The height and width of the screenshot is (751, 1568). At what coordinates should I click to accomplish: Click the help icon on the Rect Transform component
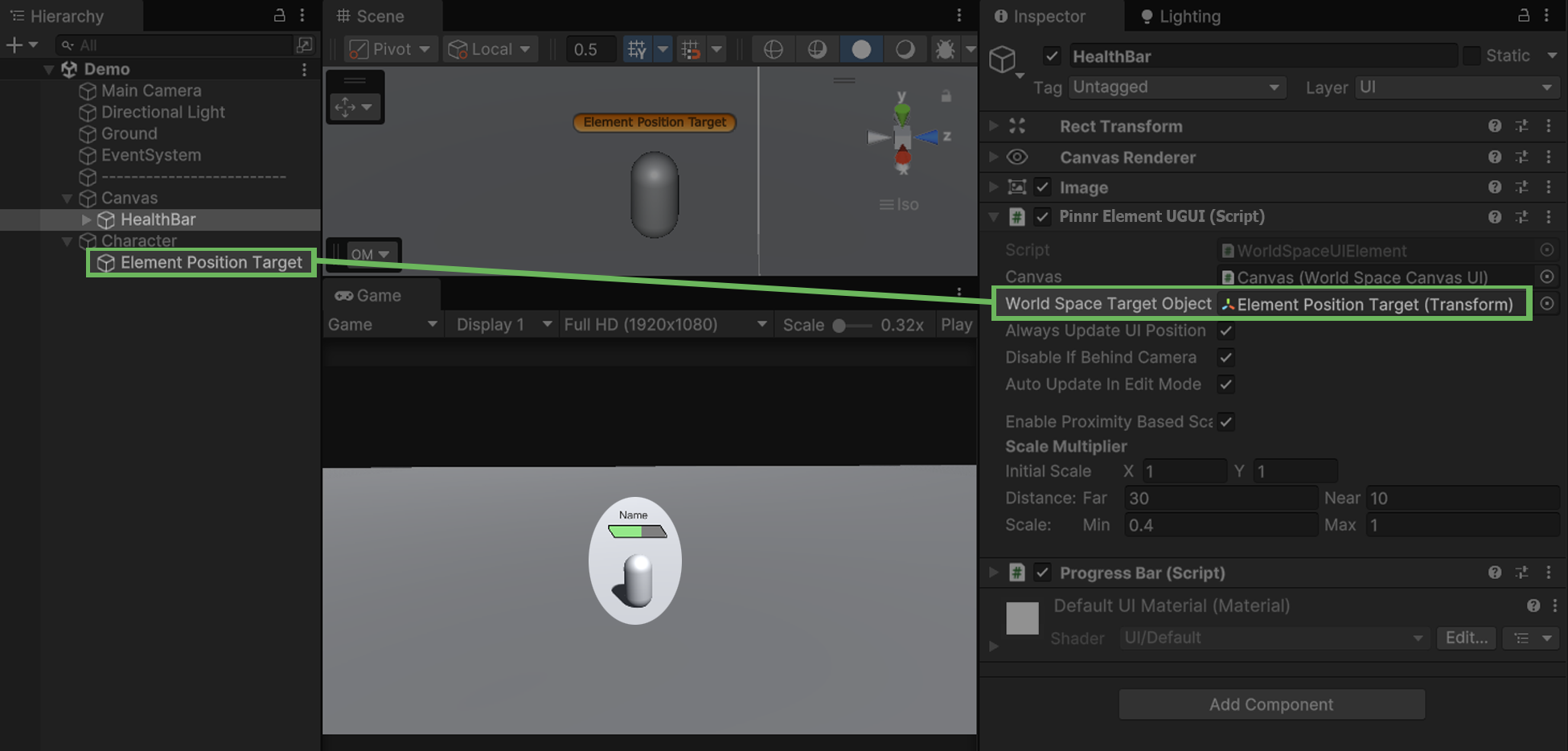[x=1495, y=126]
